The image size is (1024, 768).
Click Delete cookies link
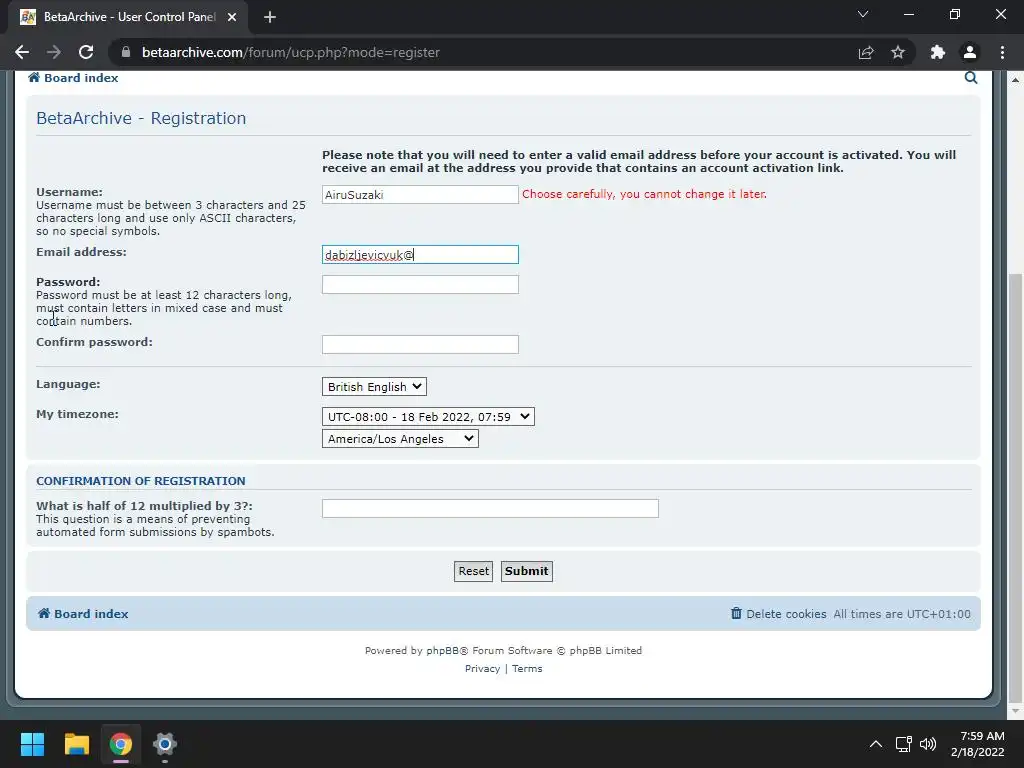pyautogui.click(x=778, y=614)
